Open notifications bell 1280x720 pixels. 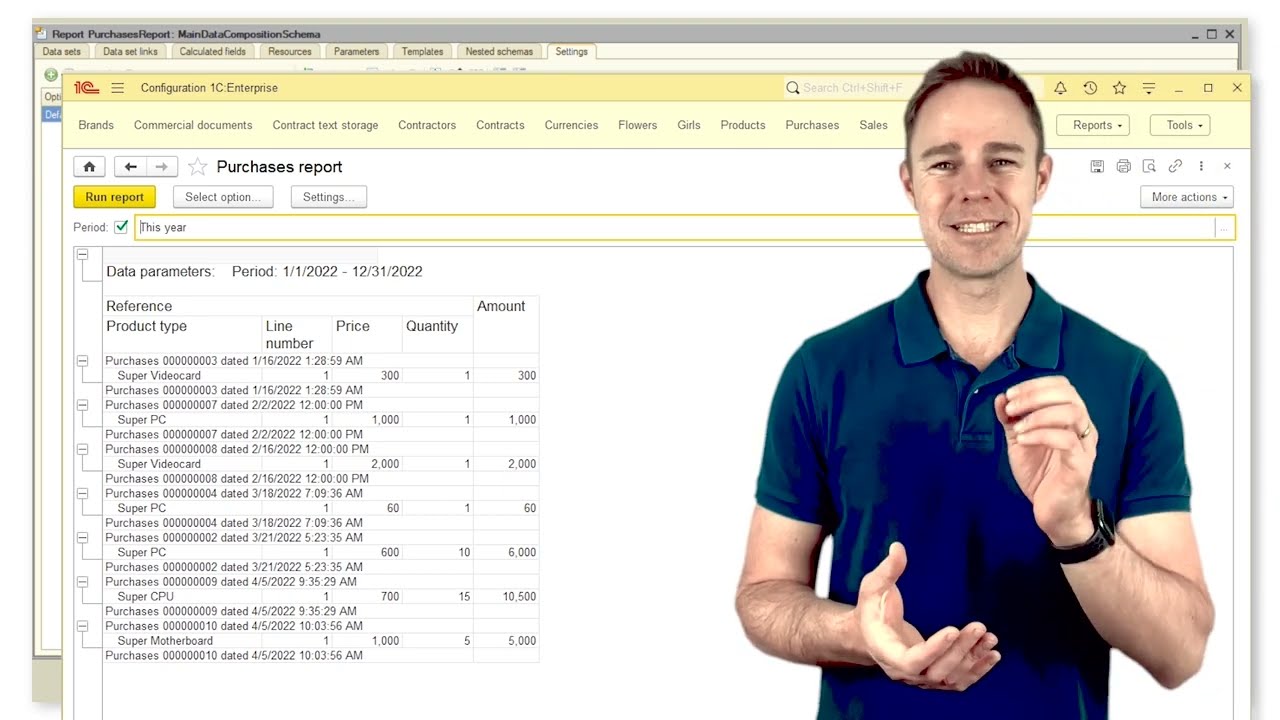tap(1060, 88)
